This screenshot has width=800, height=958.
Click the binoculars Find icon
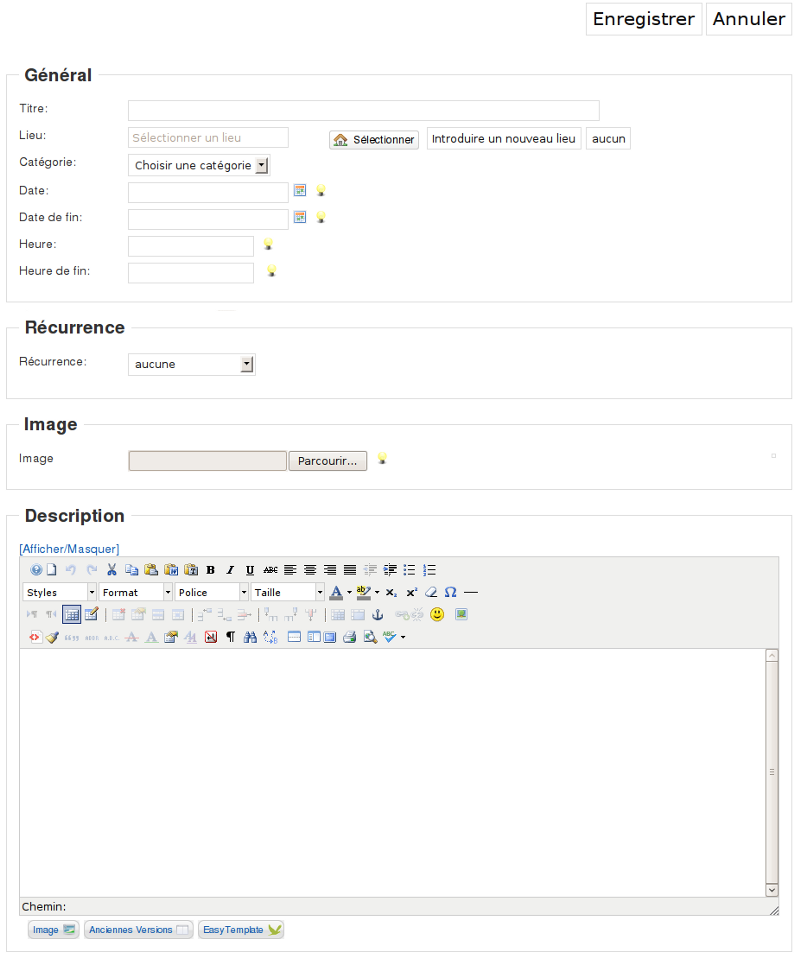click(x=250, y=636)
